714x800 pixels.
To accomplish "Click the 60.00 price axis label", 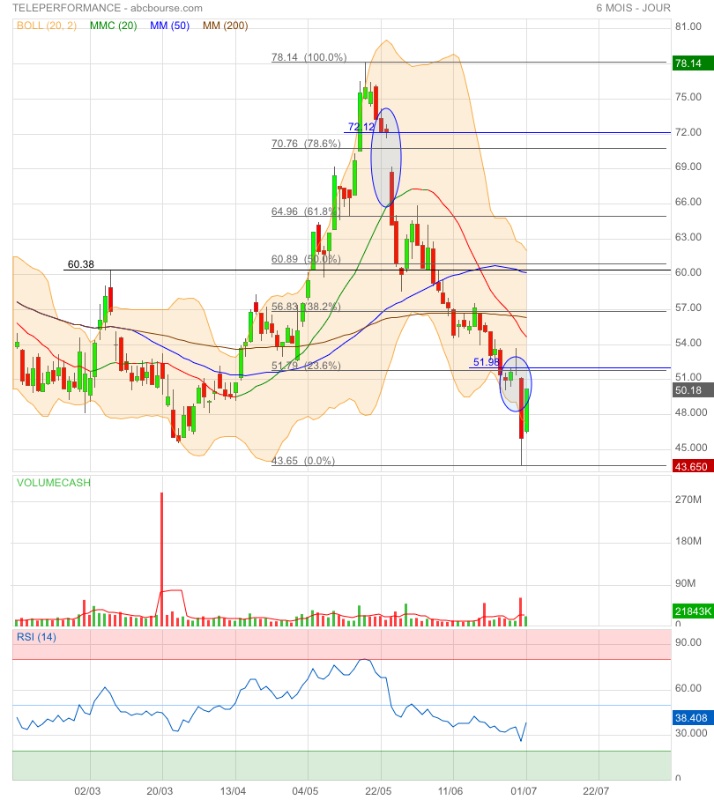I will [688, 272].
